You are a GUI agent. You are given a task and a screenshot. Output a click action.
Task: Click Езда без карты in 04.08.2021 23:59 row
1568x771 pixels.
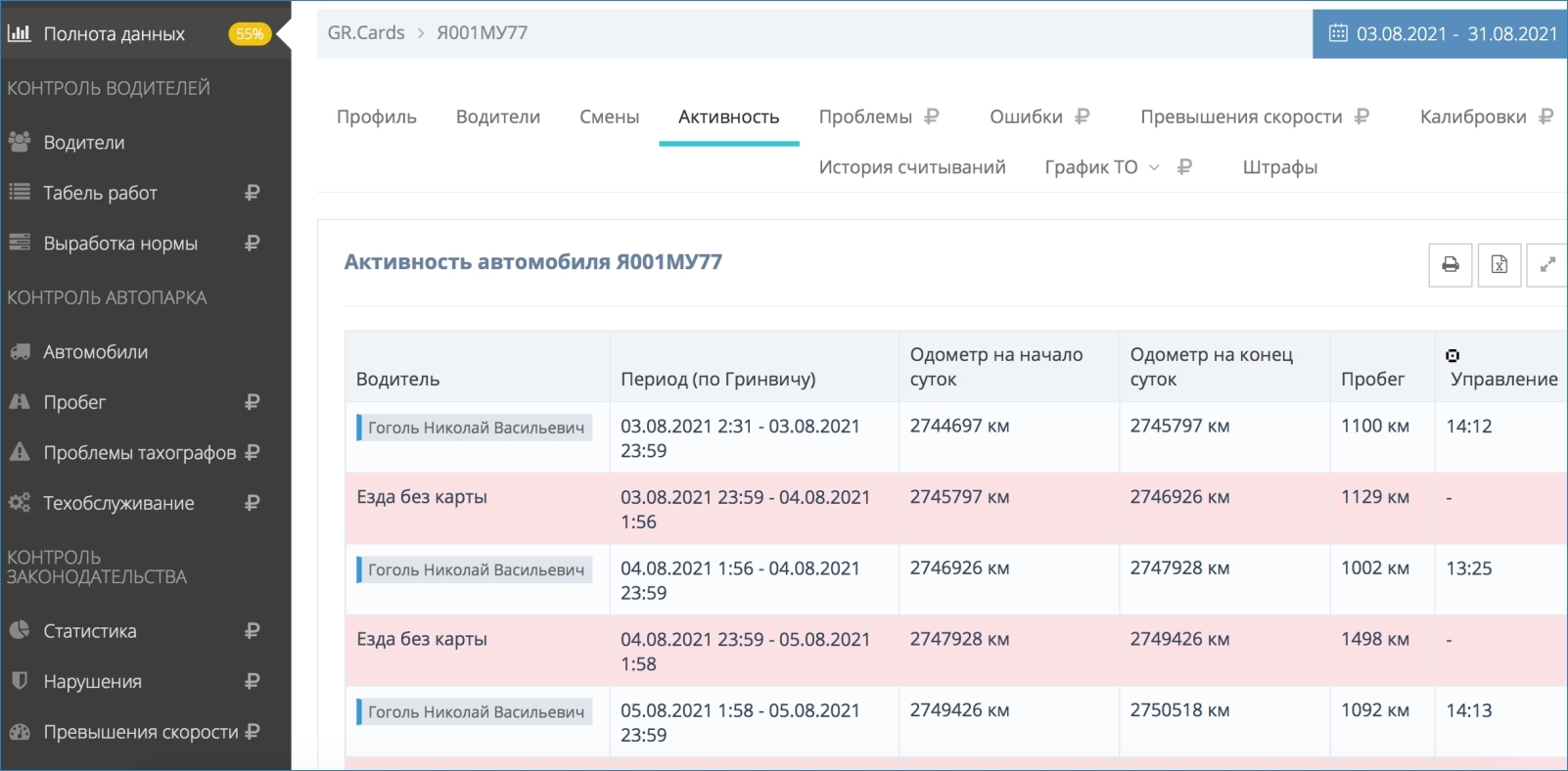click(422, 639)
